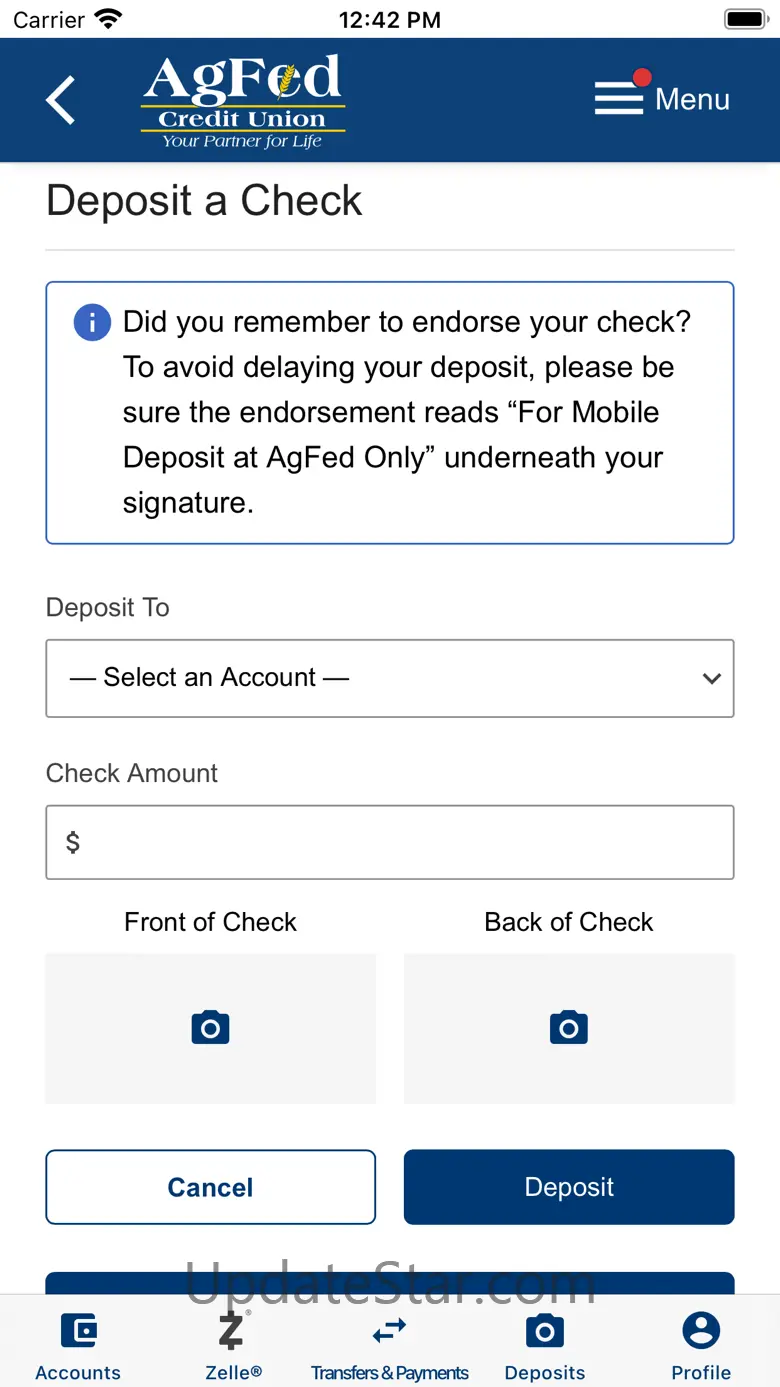Image resolution: width=780 pixels, height=1387 pixels.
Task: Tap Back of Check camera icon
Action: point(569,1028)
